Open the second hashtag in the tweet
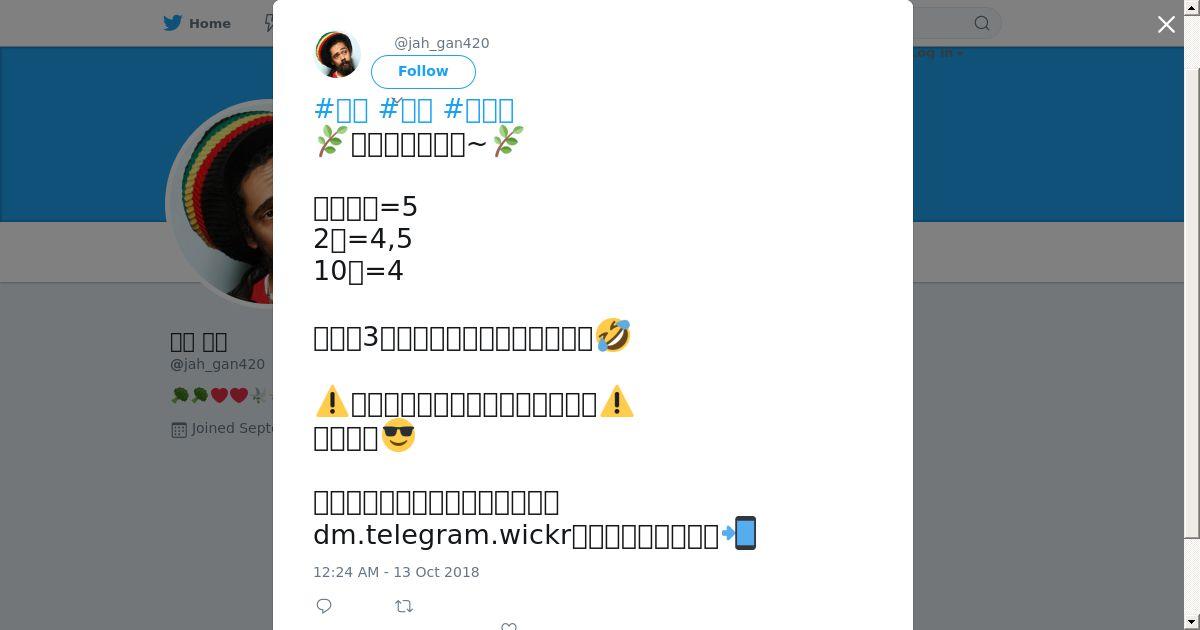Viewport: 1200px width, 630px height. pyautogui.click(x=406, y=109)
